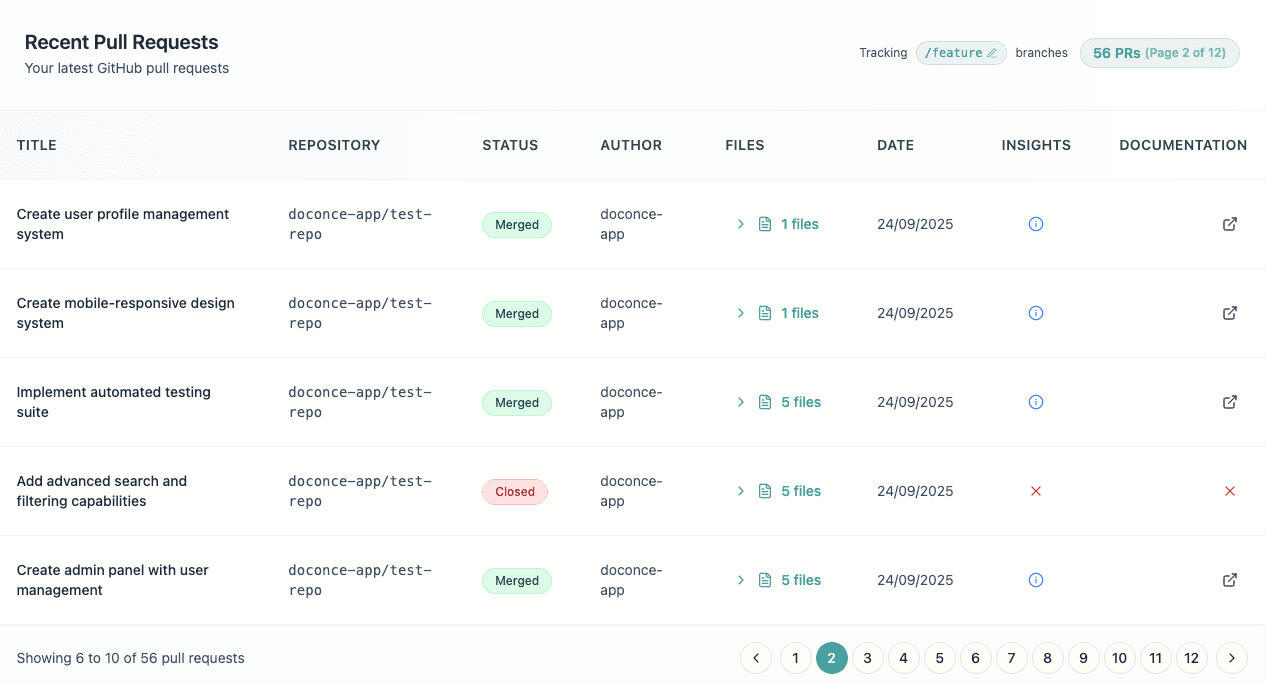Viewport: 1266px width, 685px height.
Task: Click red X insight for advanced search PR
Action: (x=1035, y=491)
